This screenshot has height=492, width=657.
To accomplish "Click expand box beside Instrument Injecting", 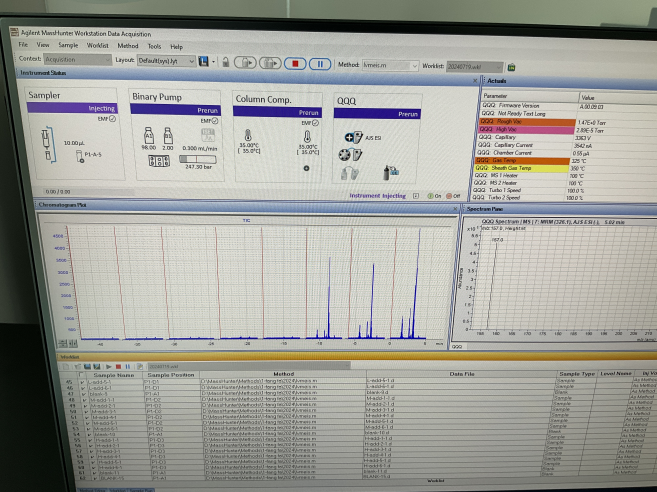I will pos(416,196).
